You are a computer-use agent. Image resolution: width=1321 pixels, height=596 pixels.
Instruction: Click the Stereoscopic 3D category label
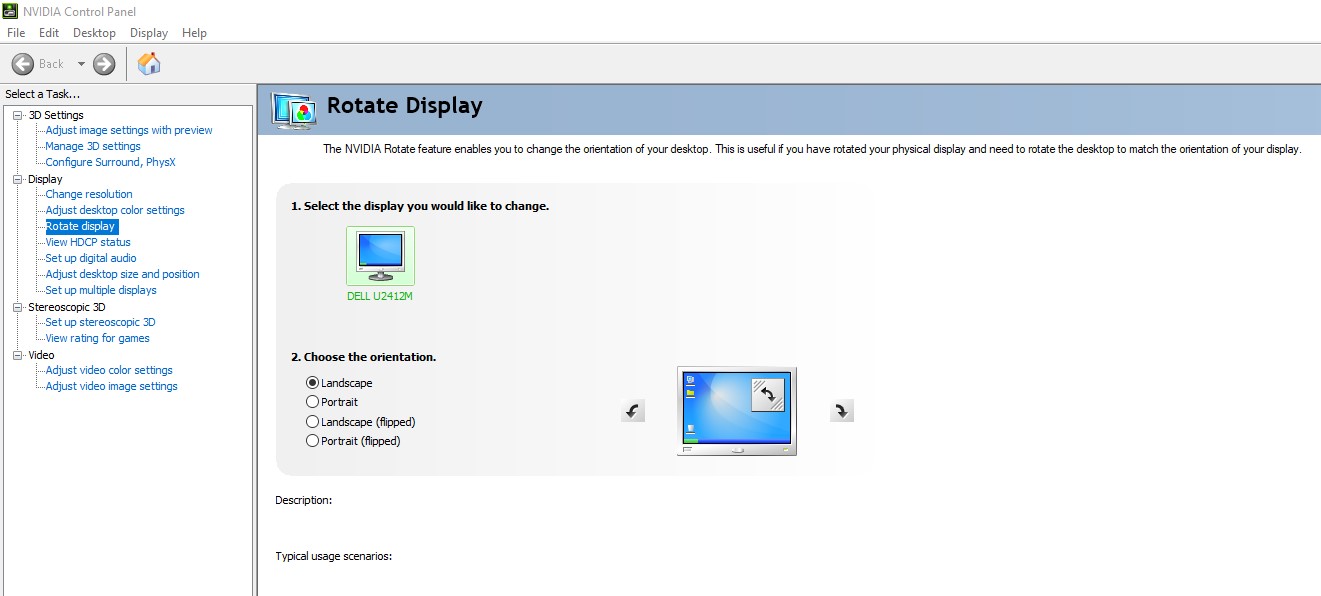[66, 307]
